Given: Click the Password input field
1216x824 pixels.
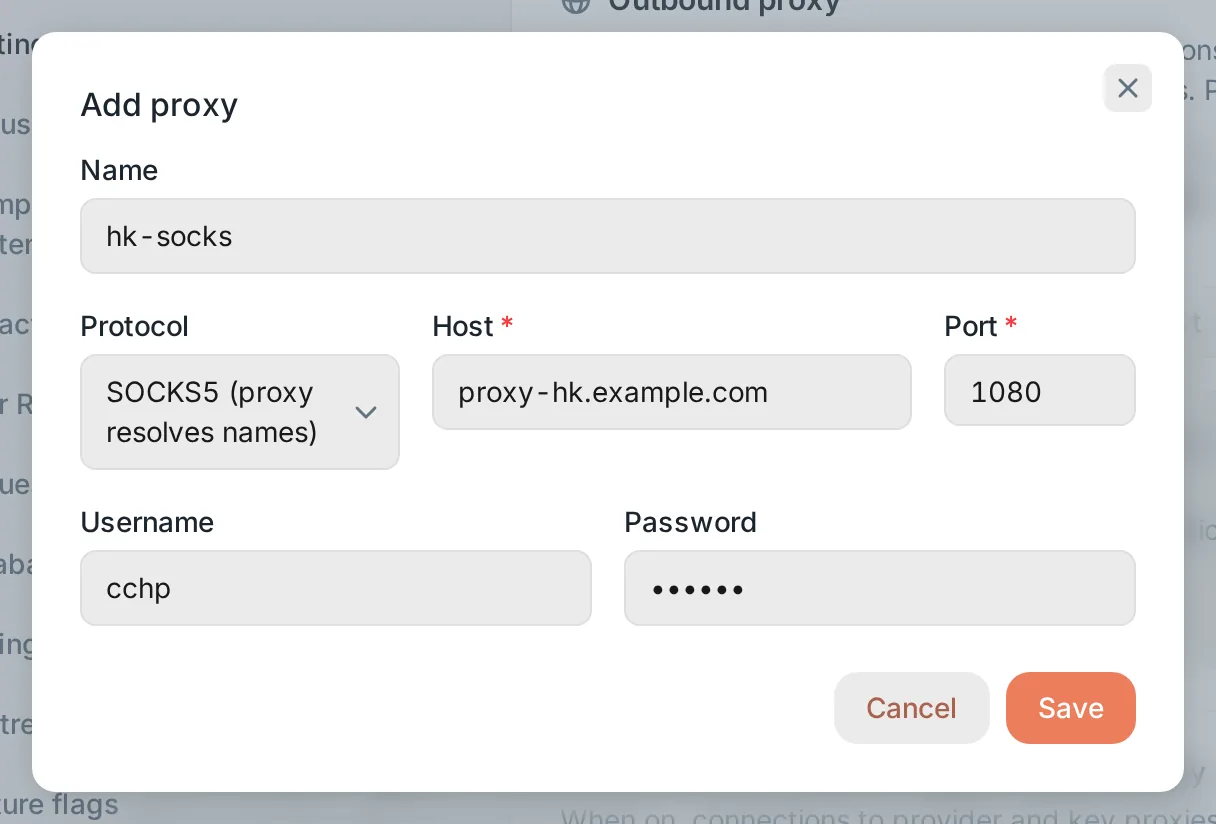Looking at the screenshot, I should tap(880, 588).
